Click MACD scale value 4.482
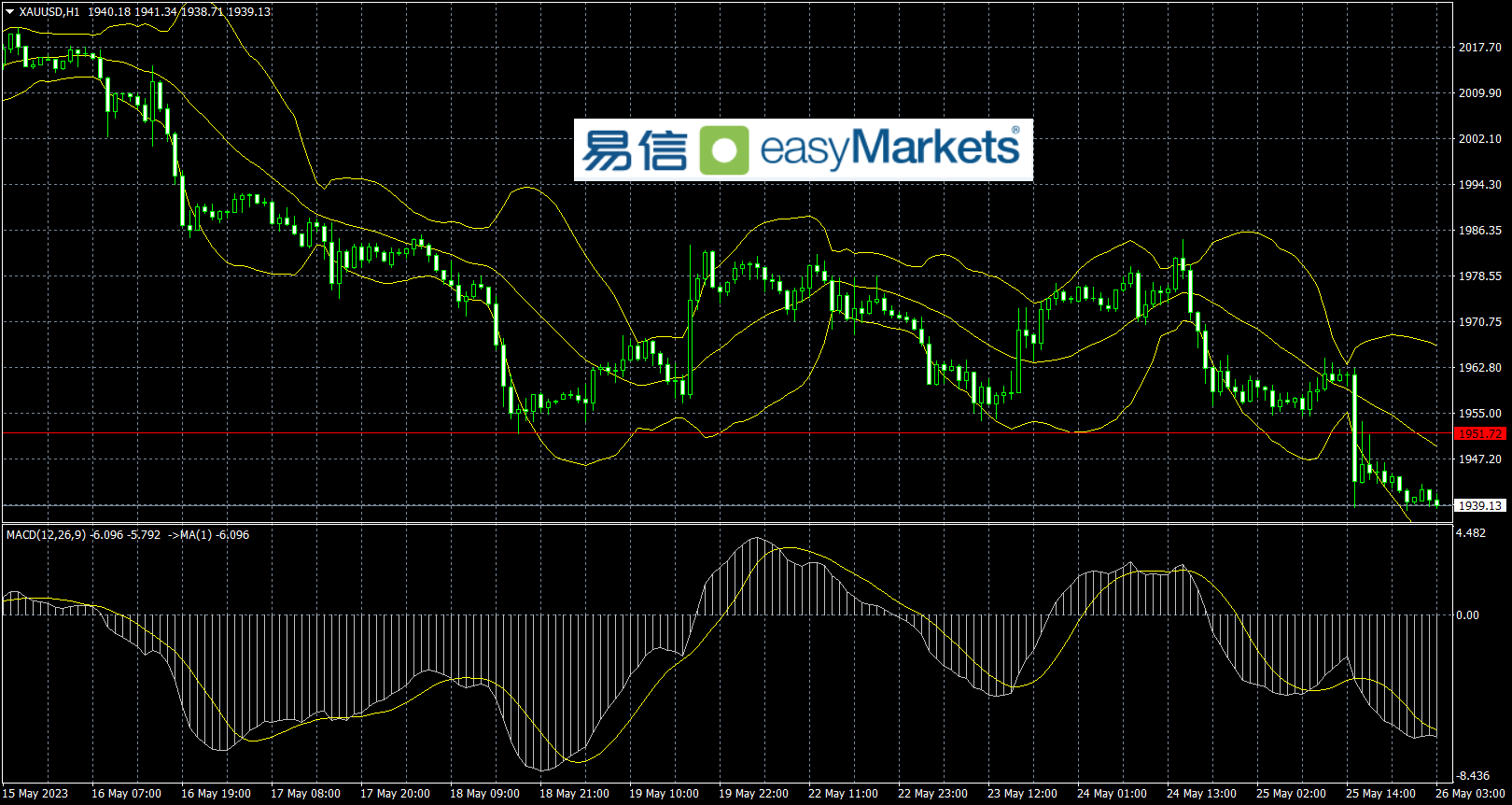This screenshot has height=805, width=1512. (1472, 533)
